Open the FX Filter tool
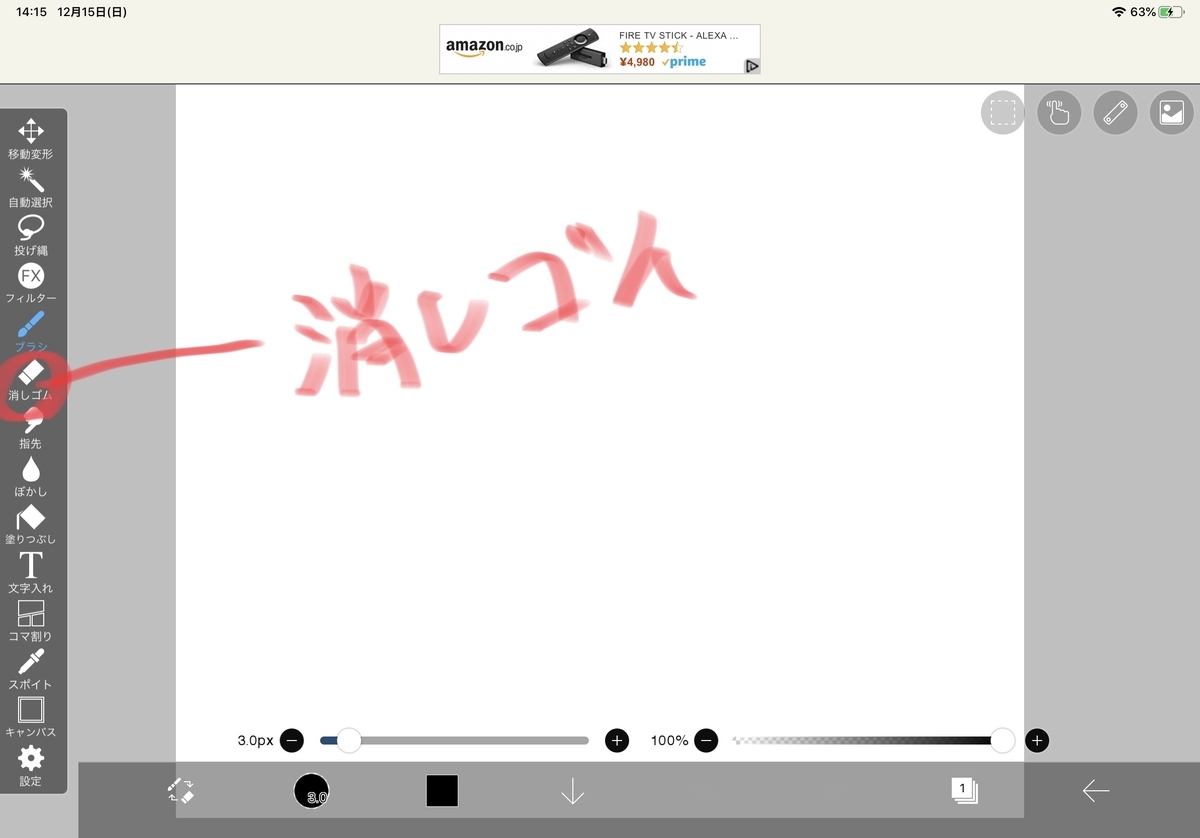The width and height of the screenshot is (1200, 838). pos(32,276)
